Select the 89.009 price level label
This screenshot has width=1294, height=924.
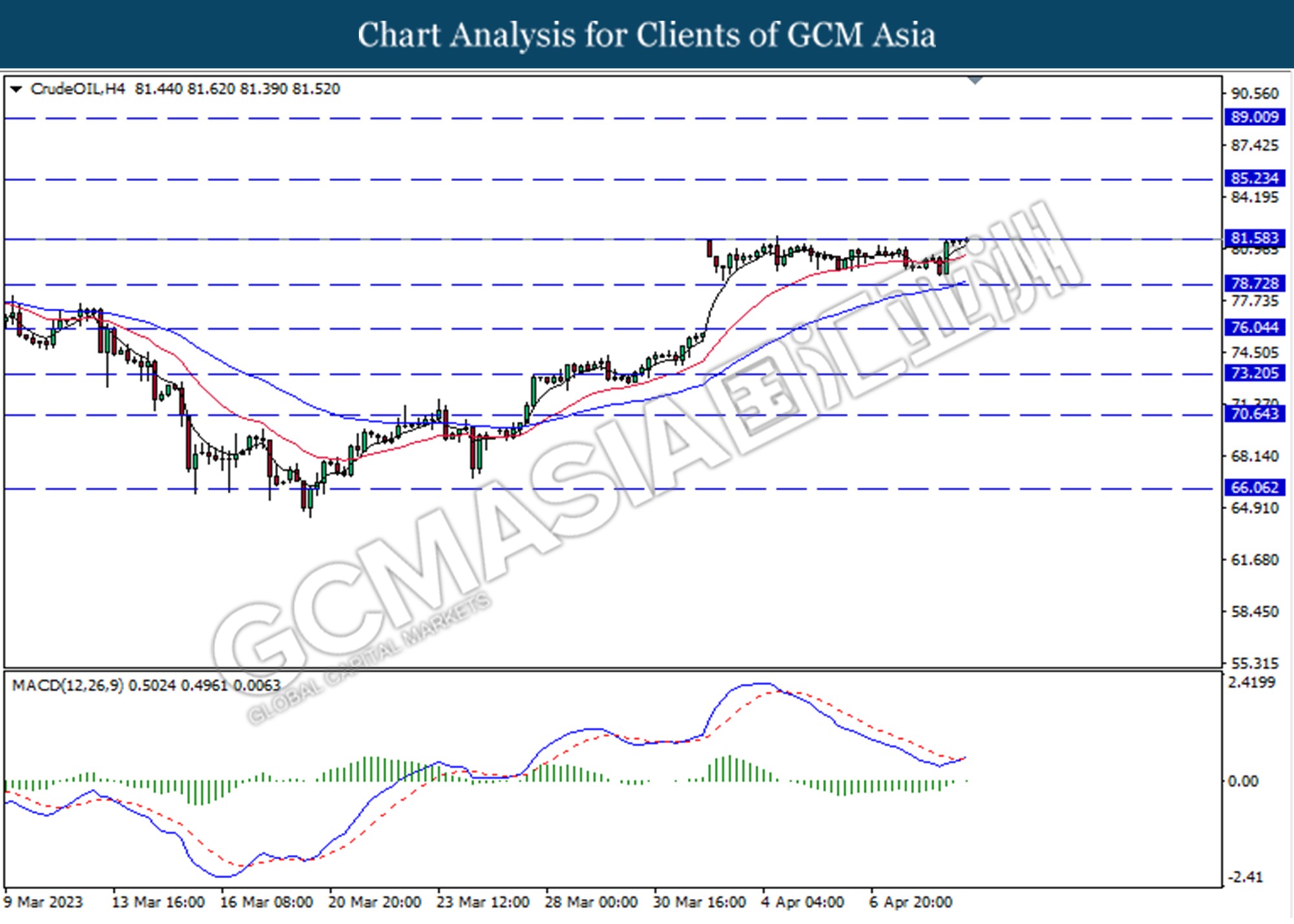pos(1255,117)
